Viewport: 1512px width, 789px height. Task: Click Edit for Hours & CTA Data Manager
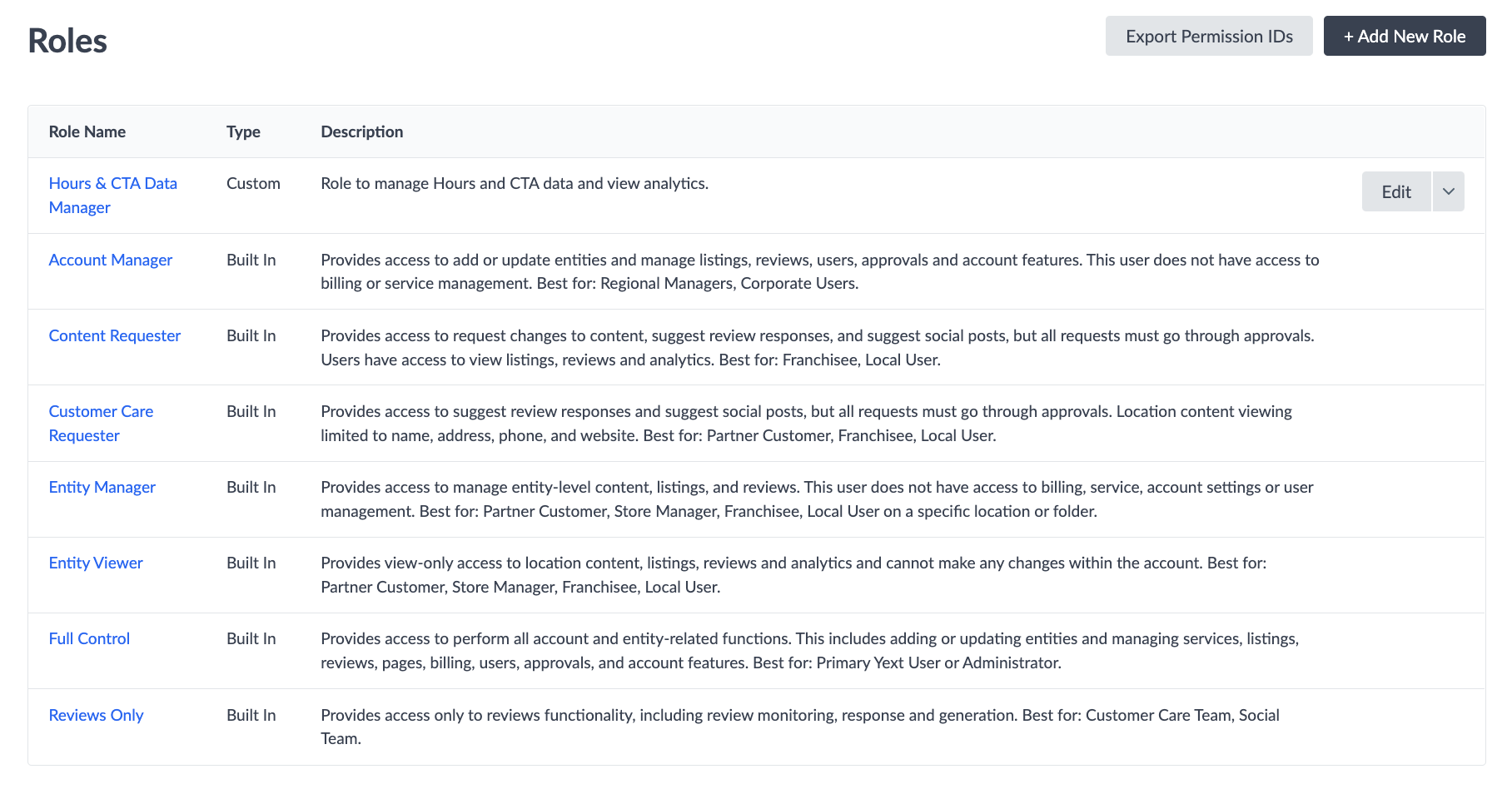[1396, 191]
